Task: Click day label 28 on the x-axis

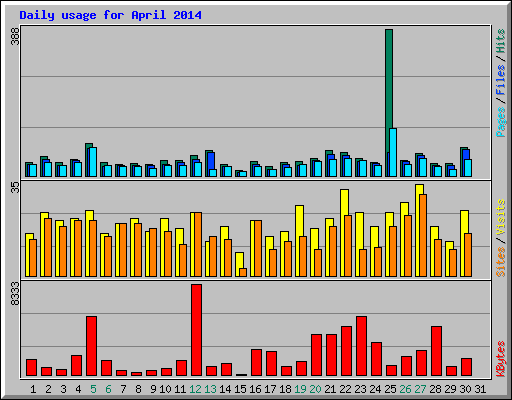Action: pyautogui.click(x=435, y=389)
